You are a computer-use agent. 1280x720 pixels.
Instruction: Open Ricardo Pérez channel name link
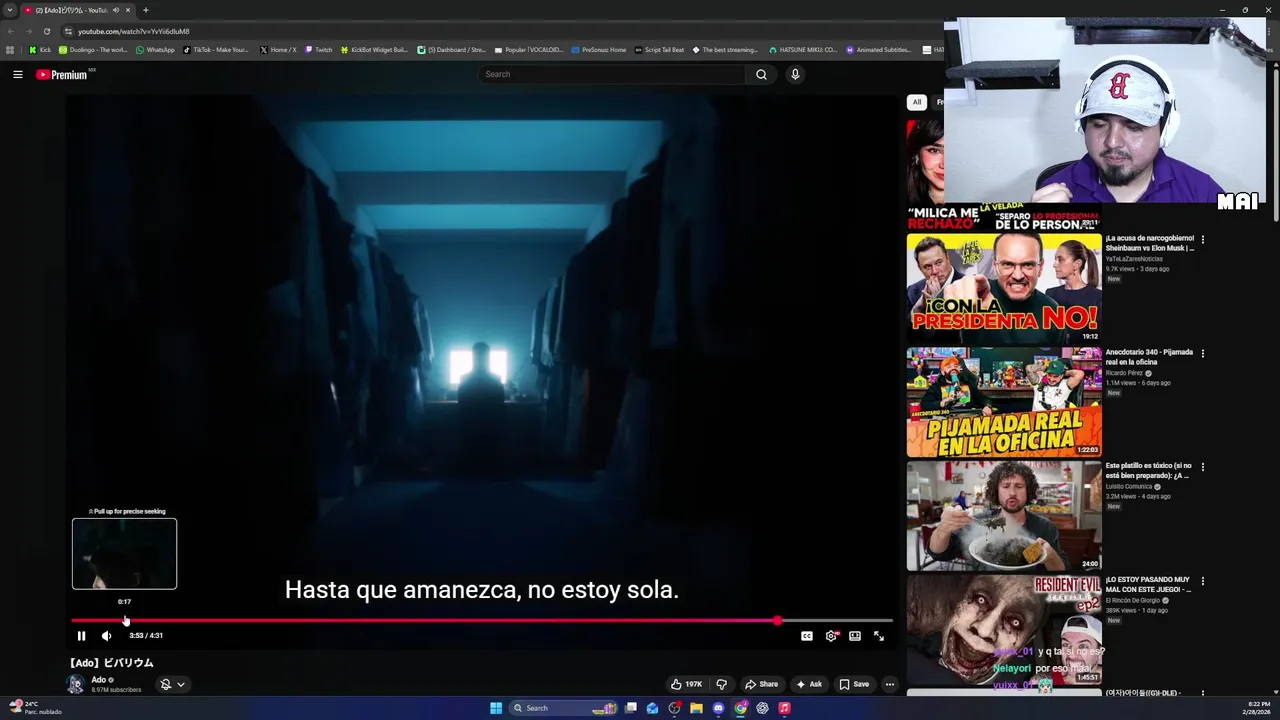tap(1126, 373)
